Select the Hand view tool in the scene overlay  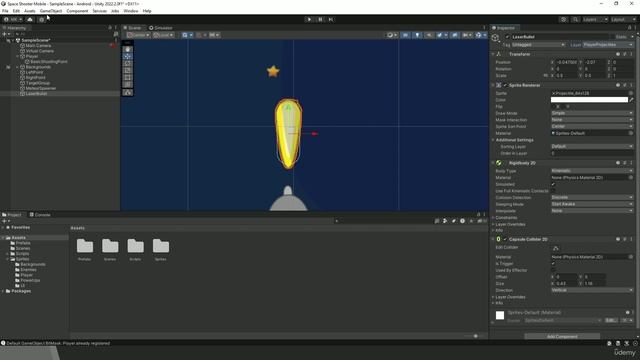point(128,49)
